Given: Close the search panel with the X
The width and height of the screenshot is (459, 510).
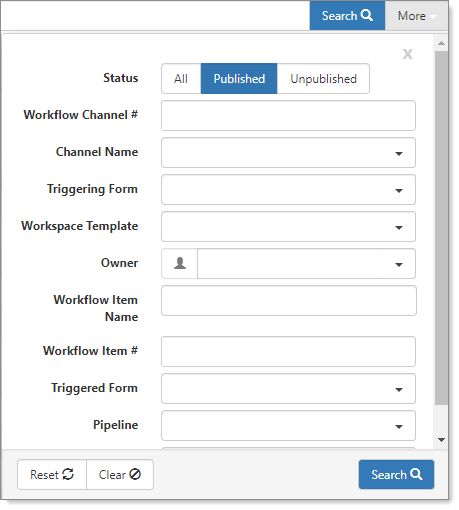Looking at the screenshot, I should pyautogui.click(x=407, y=54).
